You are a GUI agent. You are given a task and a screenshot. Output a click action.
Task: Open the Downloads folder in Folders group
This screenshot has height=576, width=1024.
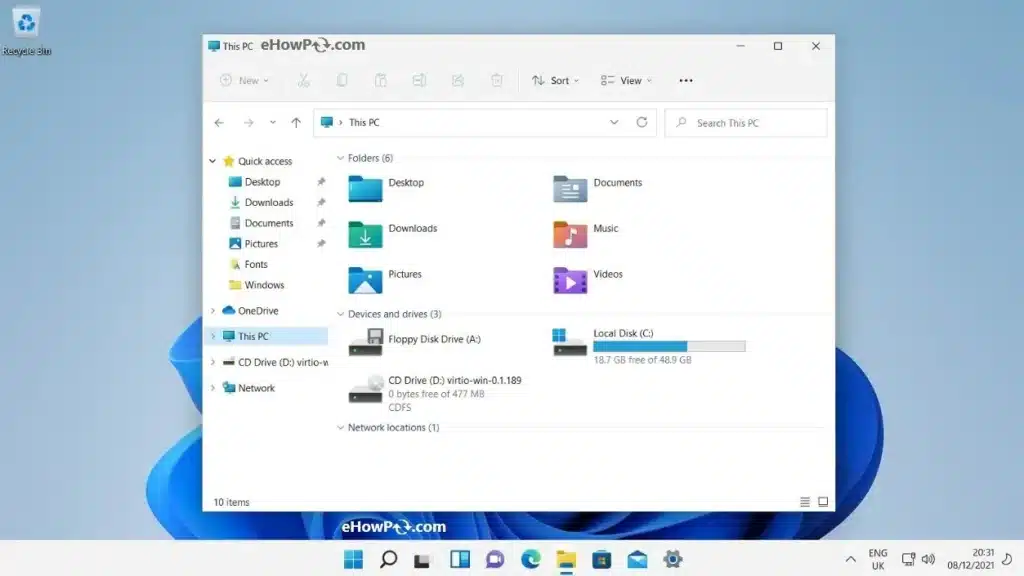pos(392,234)
